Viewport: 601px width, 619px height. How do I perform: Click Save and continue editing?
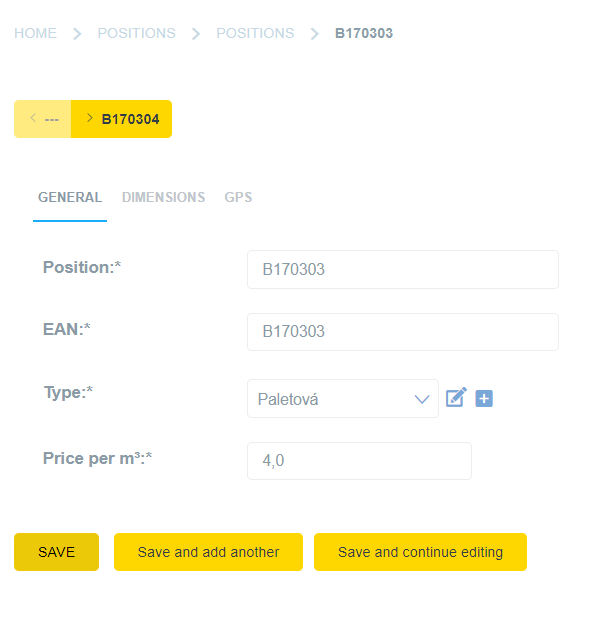click(420, 552)
